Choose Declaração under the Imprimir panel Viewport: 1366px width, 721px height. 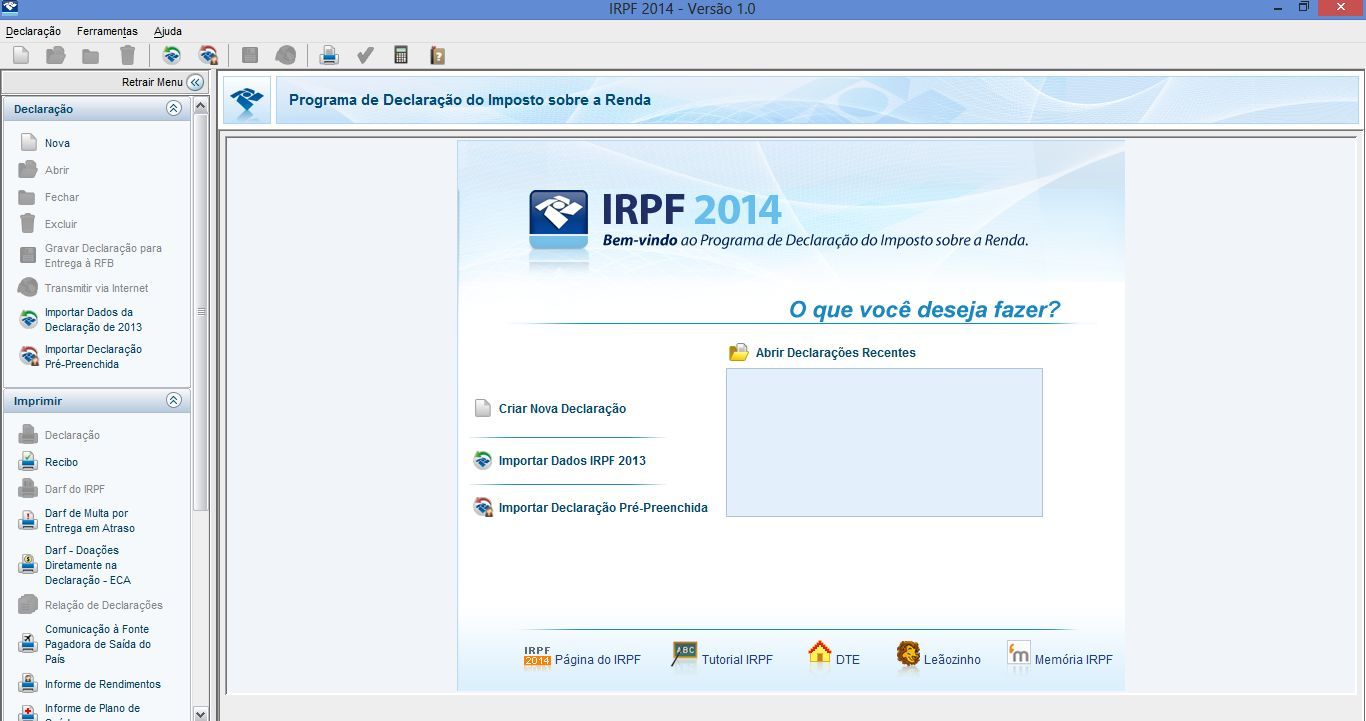[x=60, y=435]
